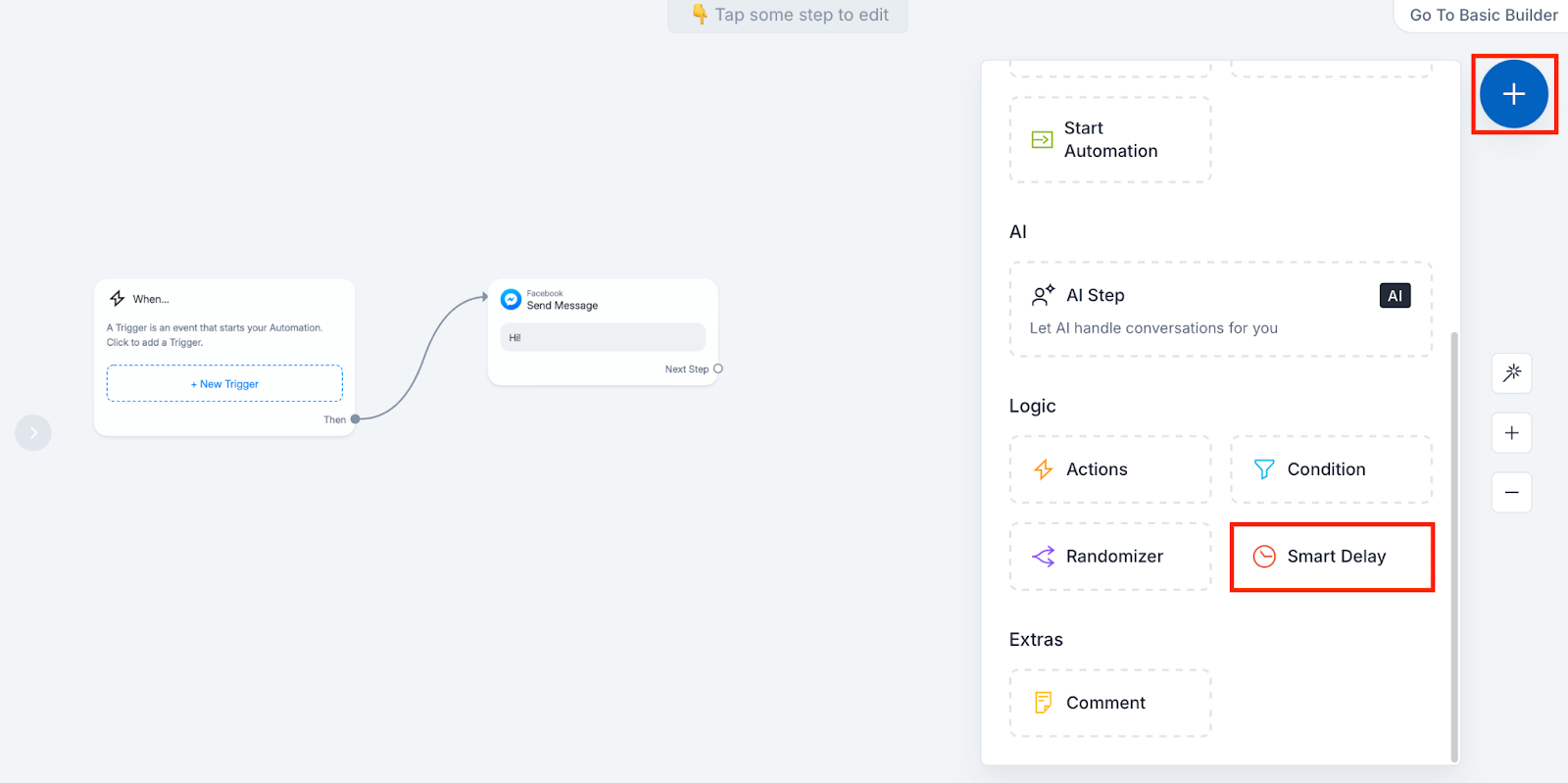The height and width of the screenshot is (783, 1568).
Task: Click the Messenger icon on Send Message
Action: coord(511,299)
